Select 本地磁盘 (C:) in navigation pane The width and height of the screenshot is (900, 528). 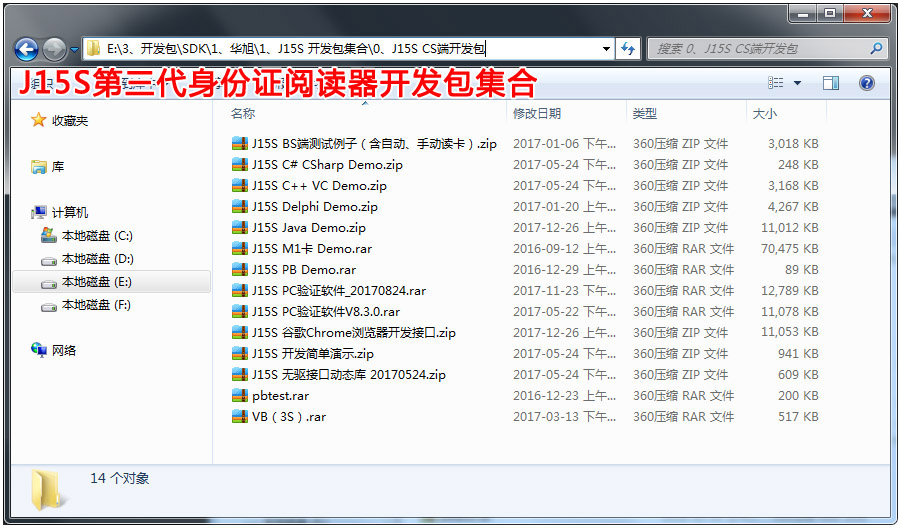pos(96,236)
